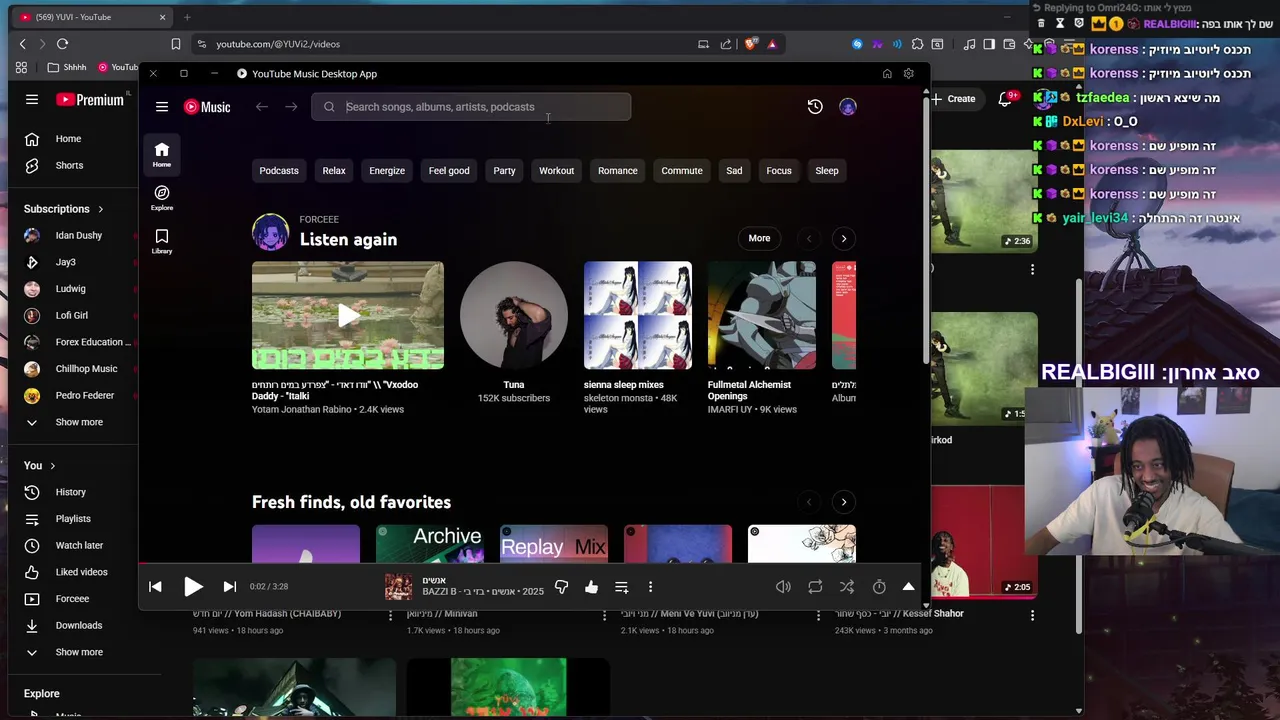1280x720 pixels.
Task: Open the Replay Mix card
Action: [554, 544]
